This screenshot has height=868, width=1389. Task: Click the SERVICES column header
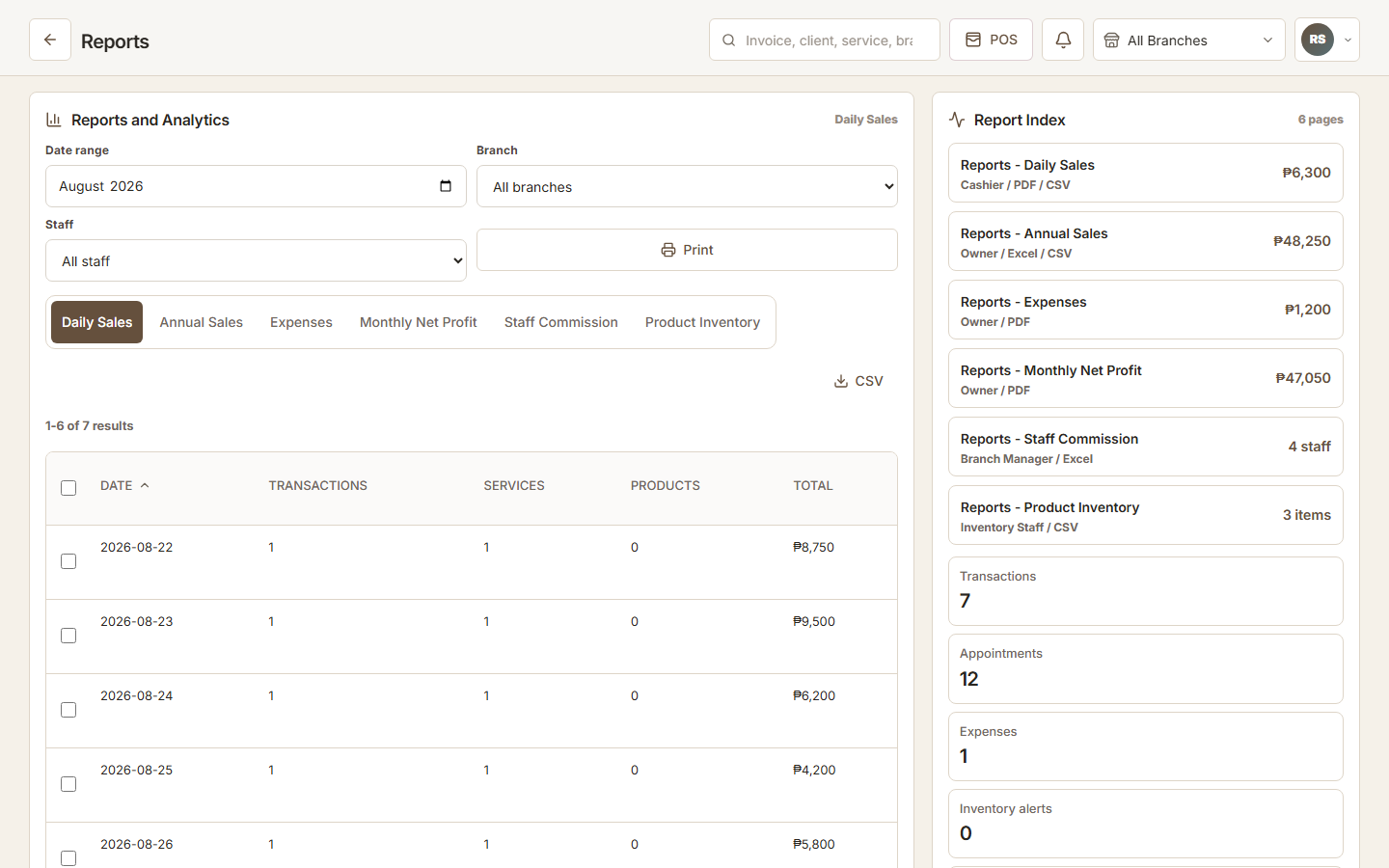pyautogui.click(x=514, y=485)
